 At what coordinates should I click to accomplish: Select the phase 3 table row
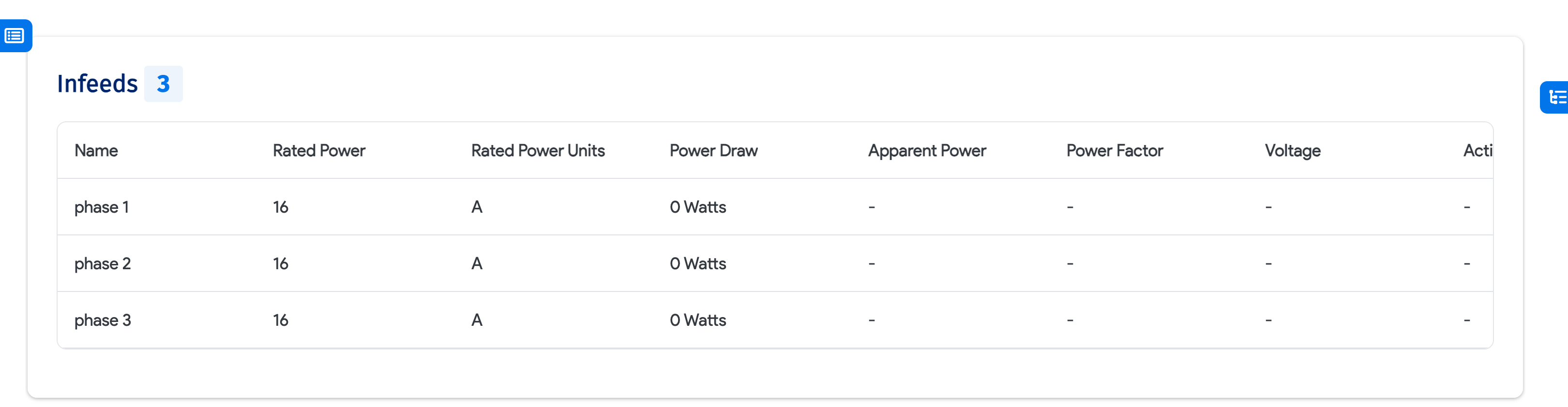(487, 320)
